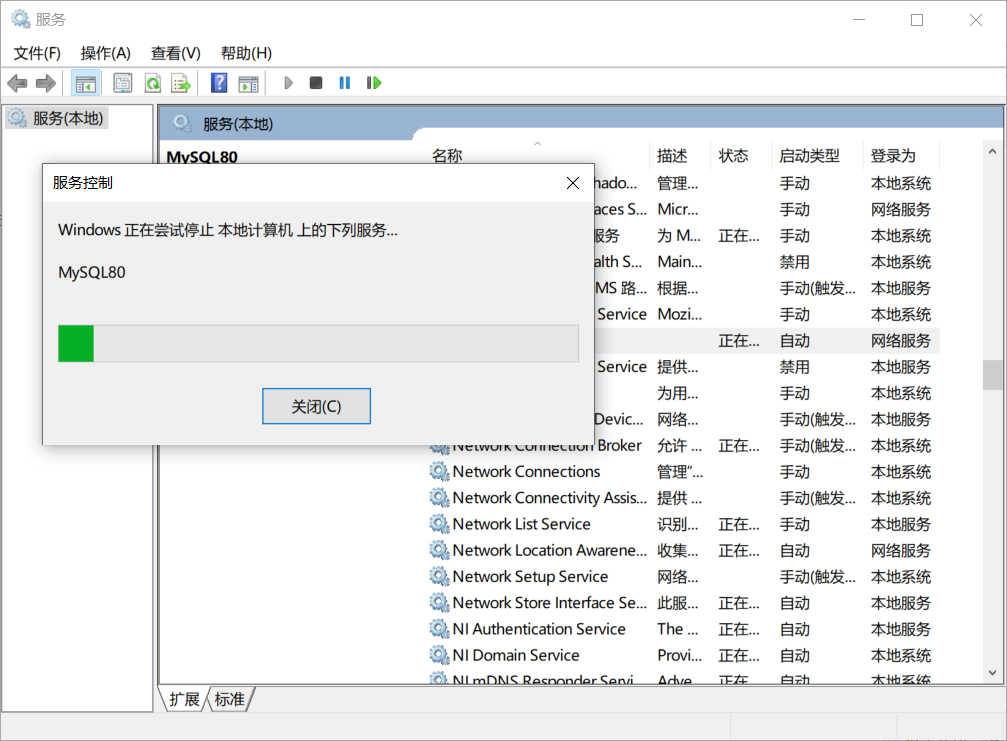Close the 服务控制 dialog with X
This screenshot has height=741, width=1007.
coord(573,183)
